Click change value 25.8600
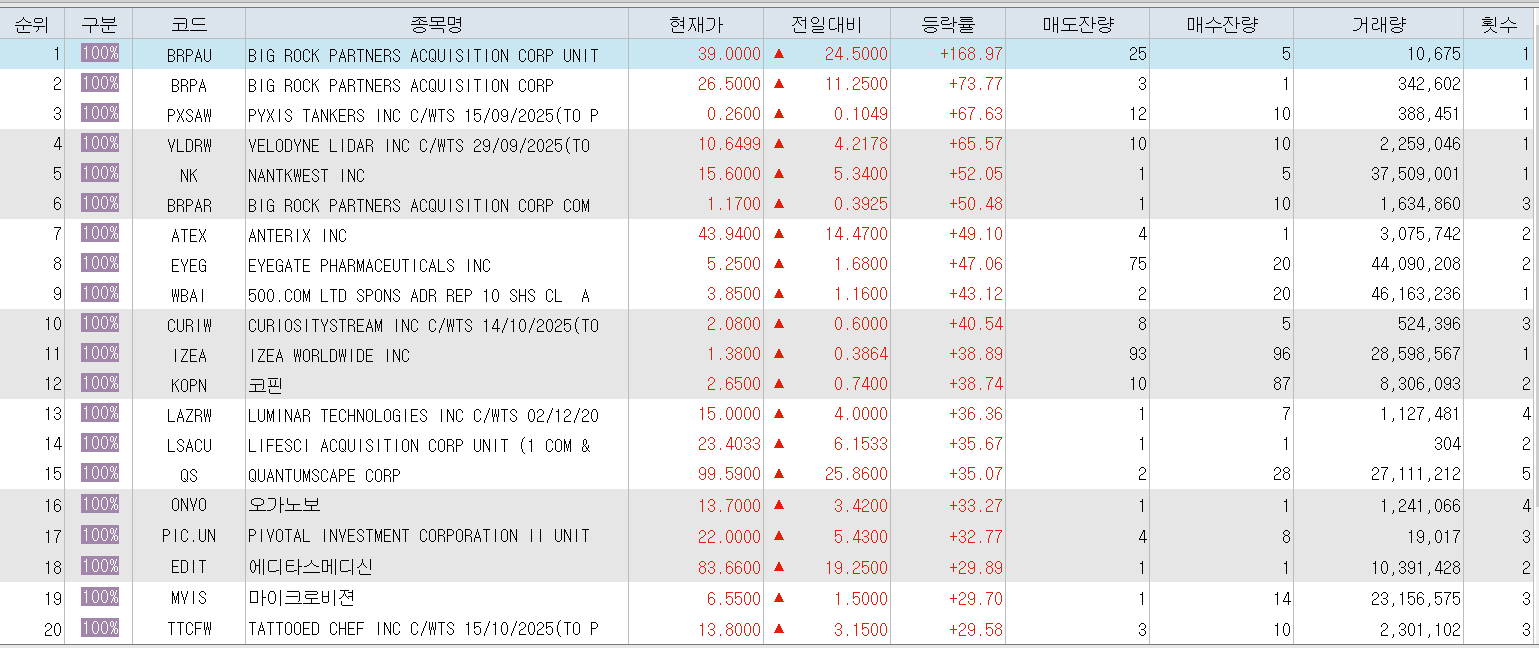This screenshot has width=1539, height=648. (x=856, y=474)
